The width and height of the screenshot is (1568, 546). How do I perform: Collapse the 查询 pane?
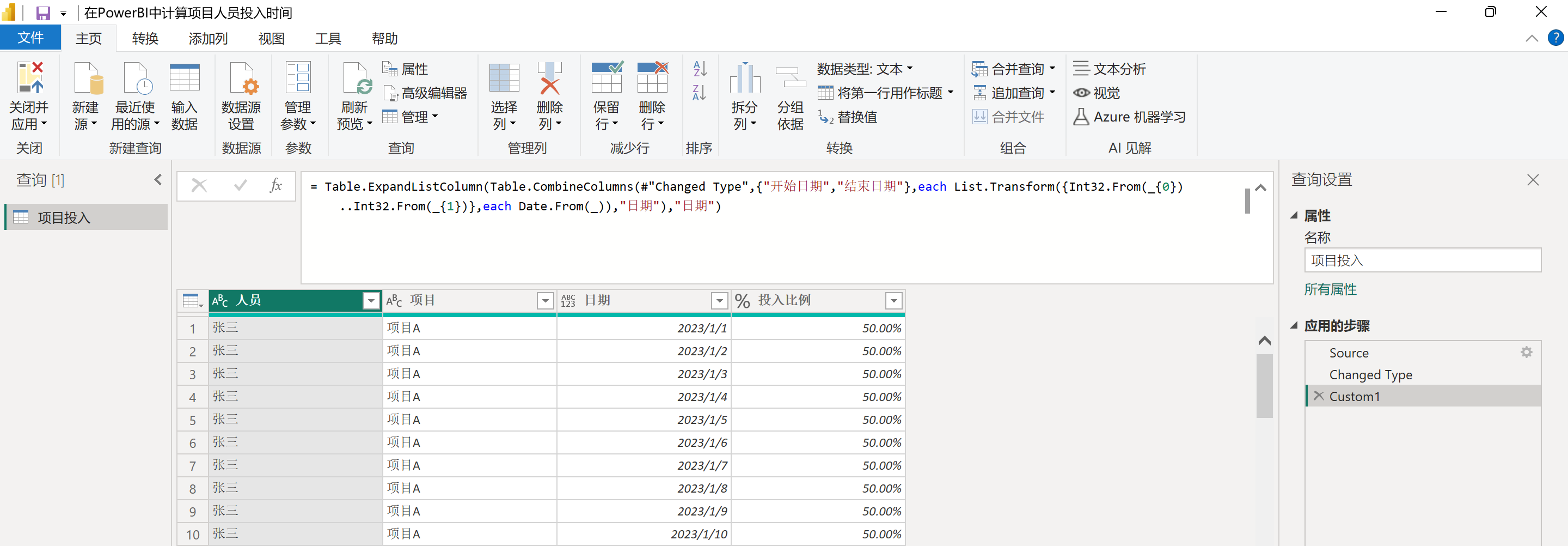tap(158, 180)
